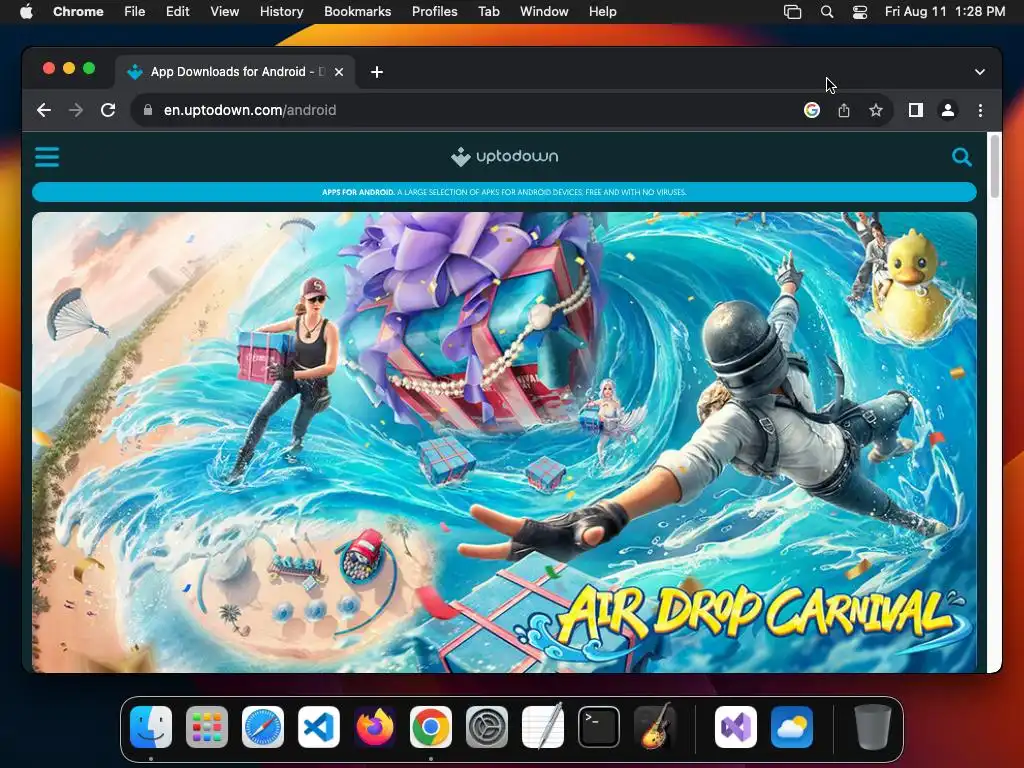Open TextEdit from the Dock
This screenshot has width=1024, height=768.
(x=543, y=727)
